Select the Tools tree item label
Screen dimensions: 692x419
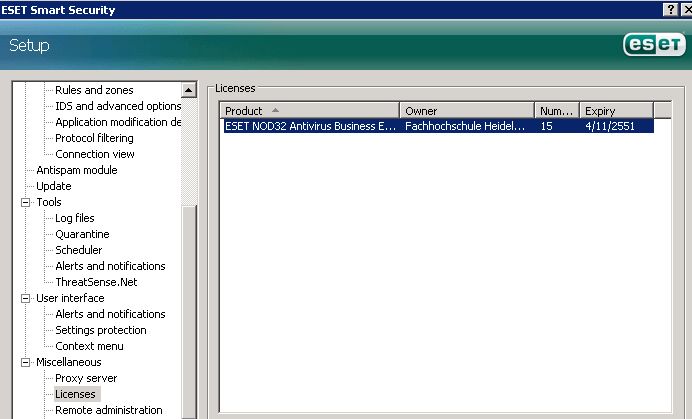click(x=49, y=202)
